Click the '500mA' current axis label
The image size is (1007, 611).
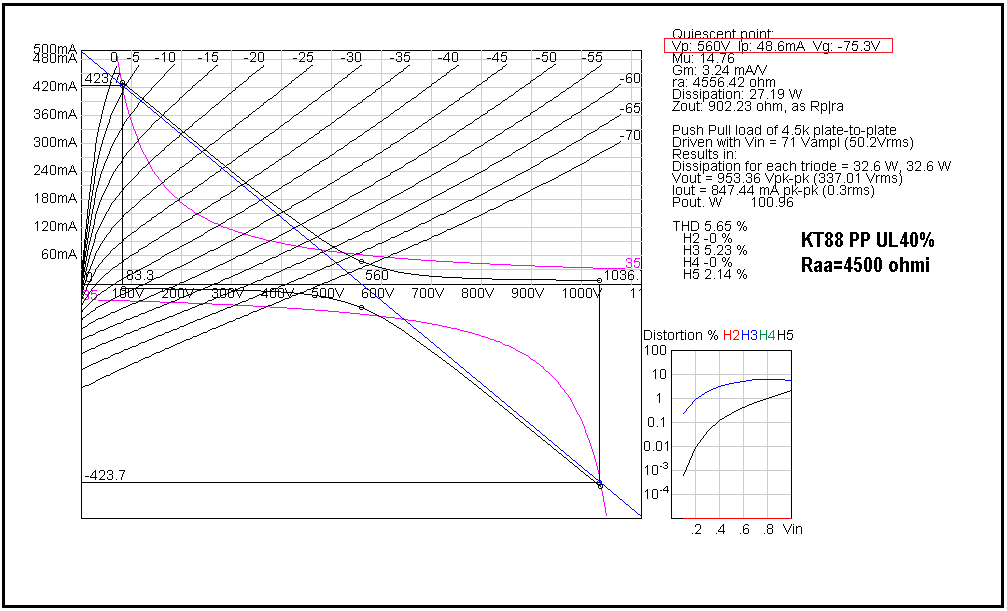[x=56, y=49]
